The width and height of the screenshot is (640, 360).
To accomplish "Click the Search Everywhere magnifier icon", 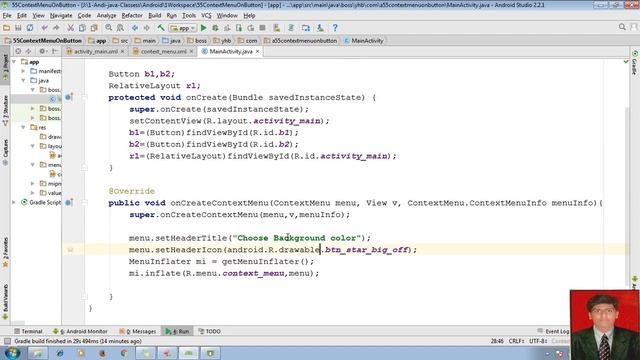I will click(622, 27).
